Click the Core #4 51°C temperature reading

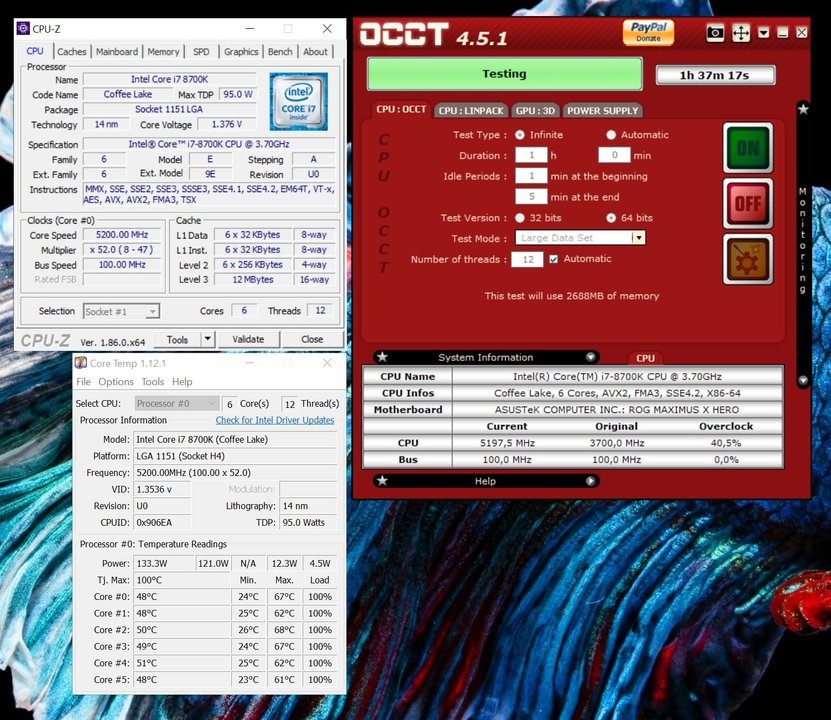coord(181,663)
